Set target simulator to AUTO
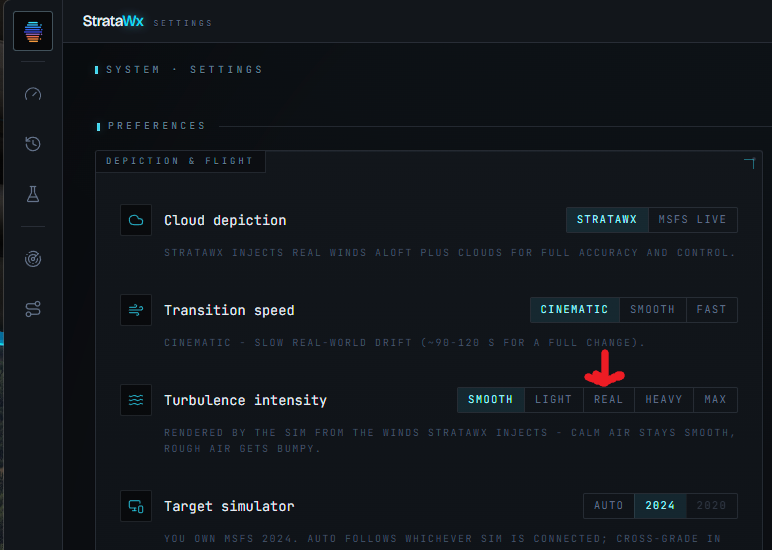This screenshot has width=772, height=550. coord(609,506)
